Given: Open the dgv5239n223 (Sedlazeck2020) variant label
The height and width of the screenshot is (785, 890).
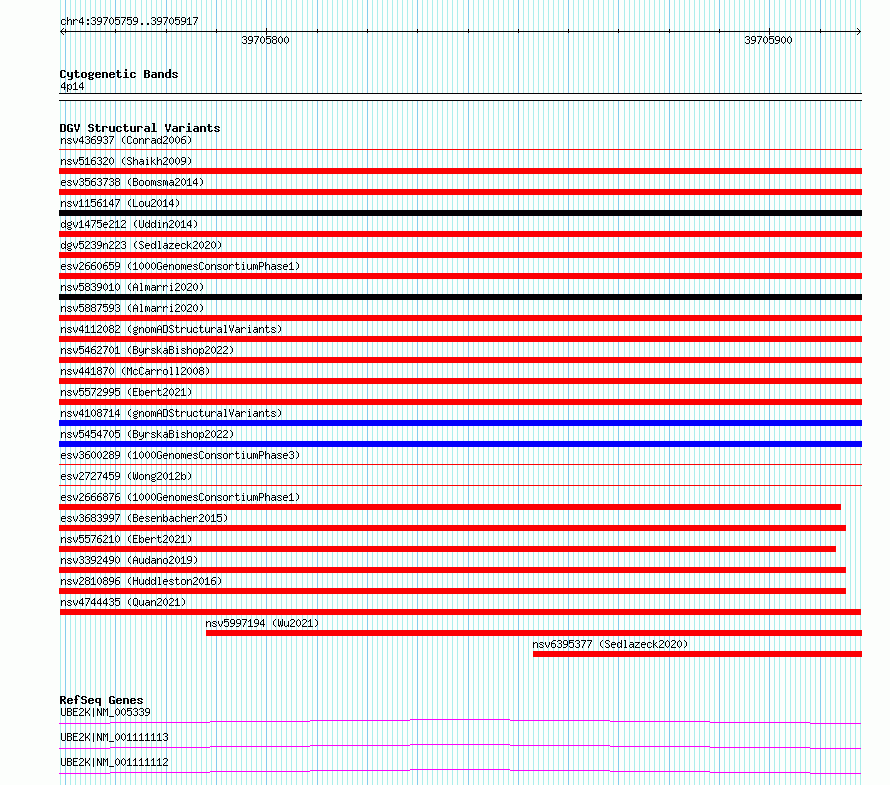Looking at the screenshot, I should 141,245.
